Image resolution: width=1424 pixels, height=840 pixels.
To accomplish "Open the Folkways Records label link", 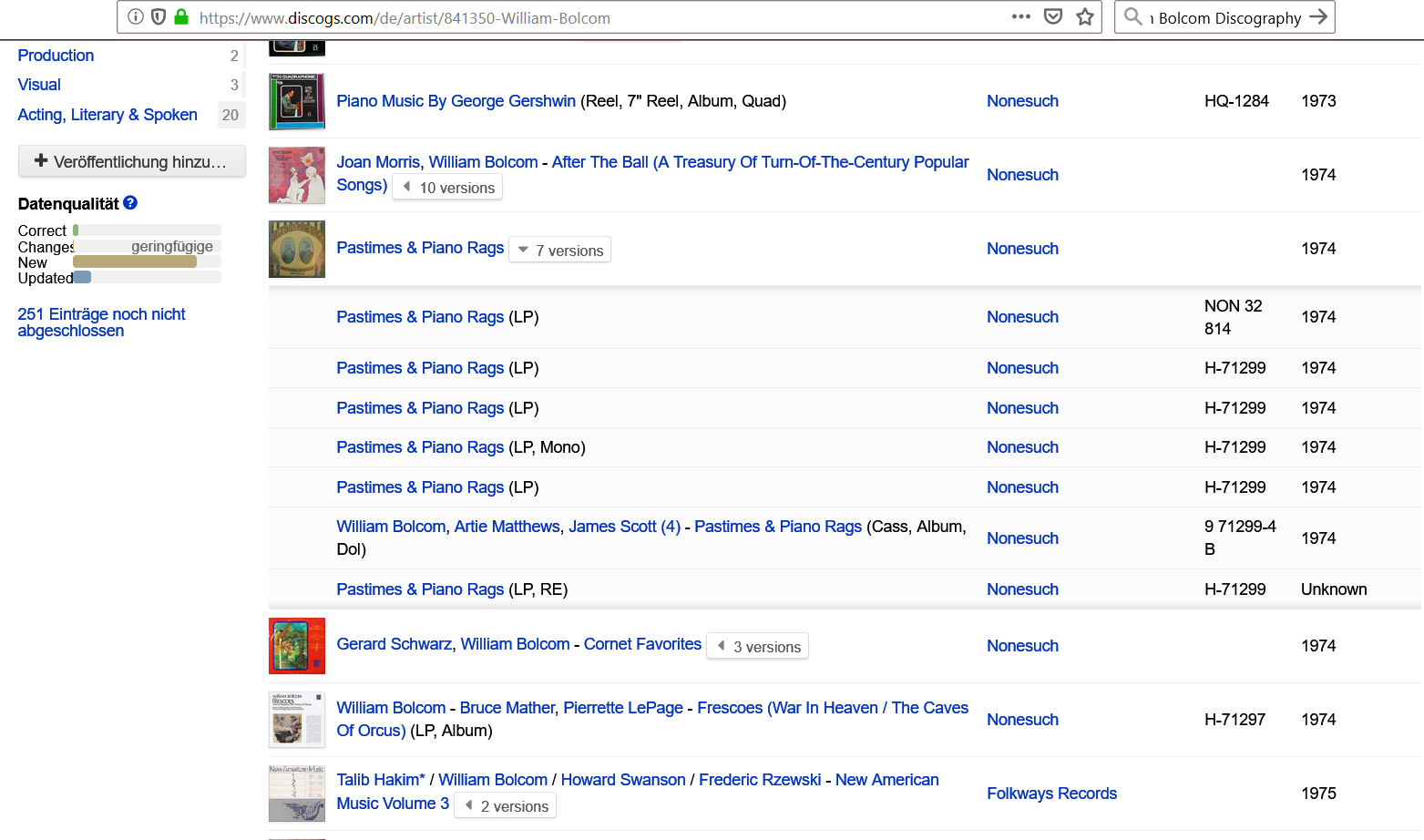I will pyautogui.click(x=1051, y=794).
